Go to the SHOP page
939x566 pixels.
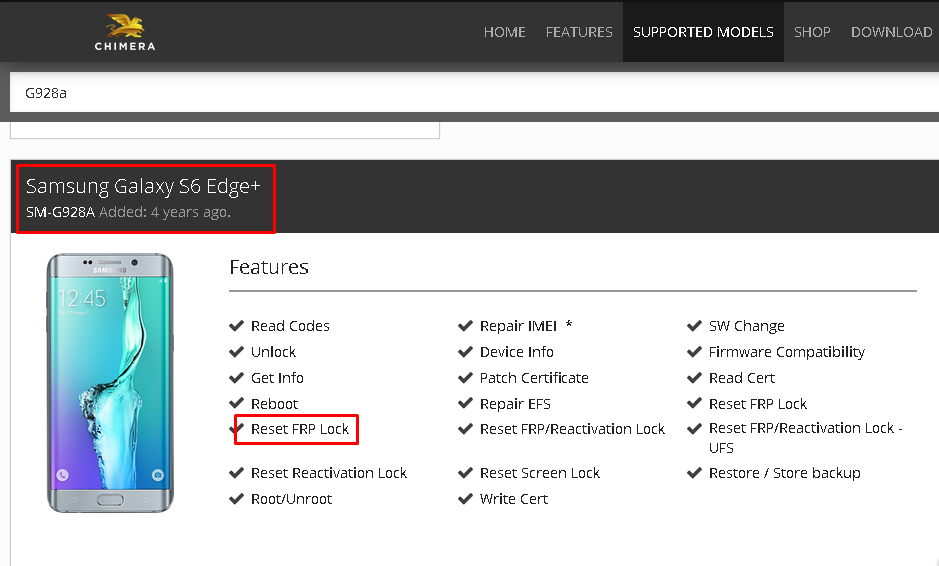(812, 32)
